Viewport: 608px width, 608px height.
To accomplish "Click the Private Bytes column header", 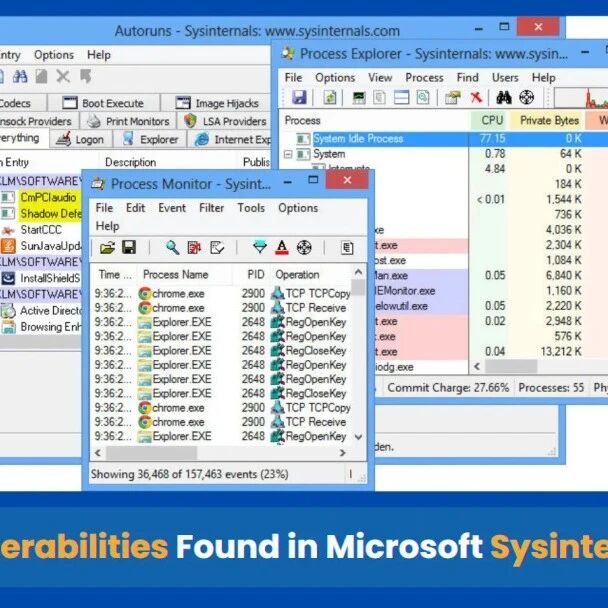I will pyautogui.click(x=547, y=120).
